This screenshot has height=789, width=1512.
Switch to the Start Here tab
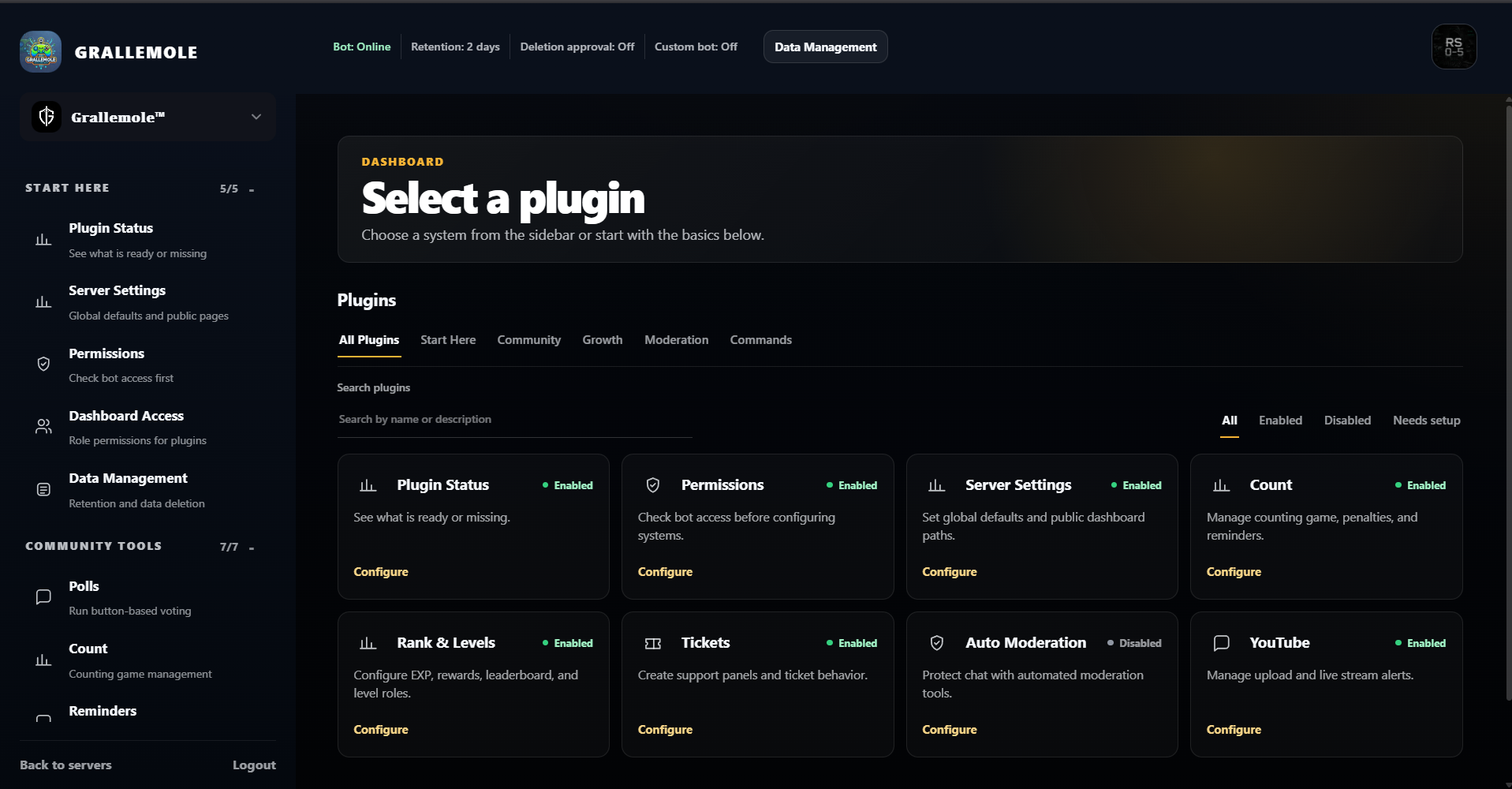click(448, 340)
